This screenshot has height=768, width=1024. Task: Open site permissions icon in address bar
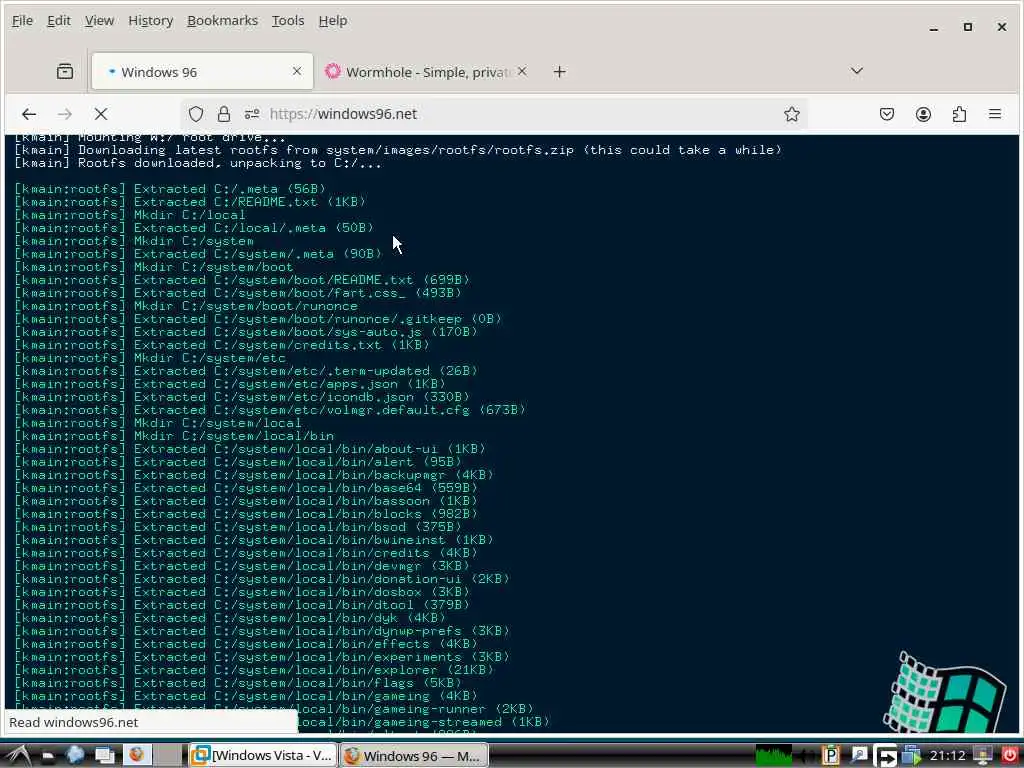pos(251,114)
